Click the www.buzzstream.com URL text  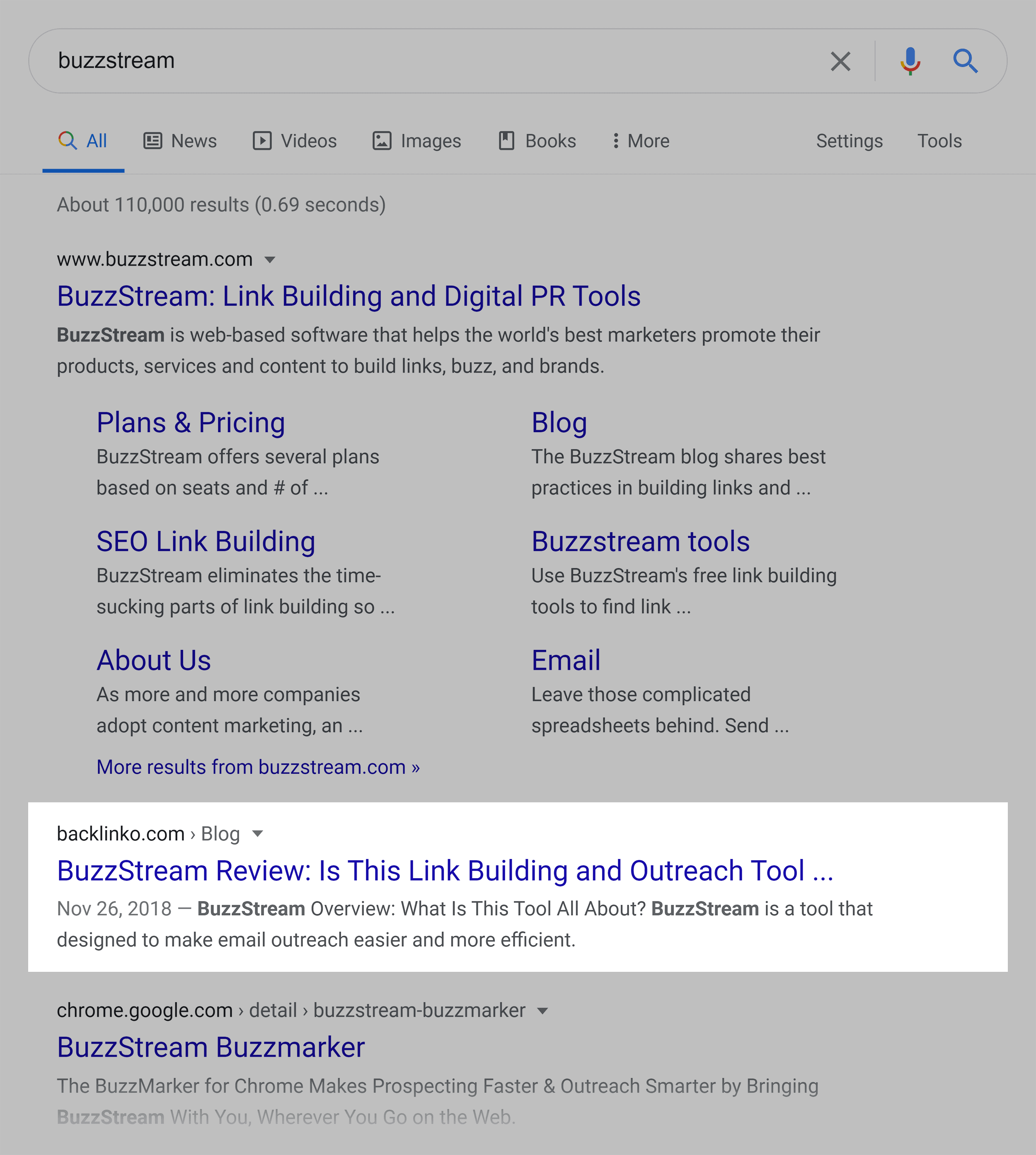pyautogui.click(x=155, y=259)
